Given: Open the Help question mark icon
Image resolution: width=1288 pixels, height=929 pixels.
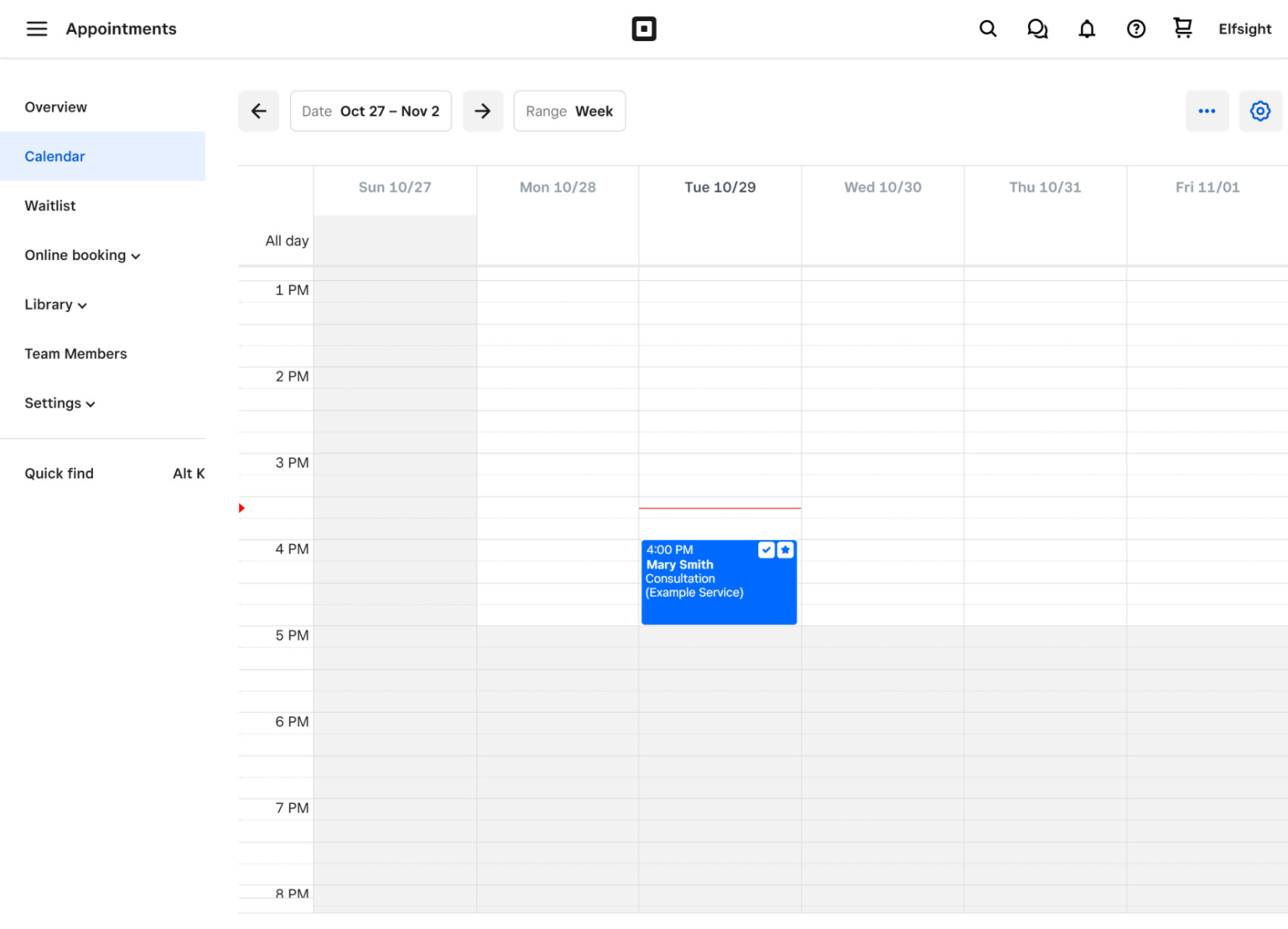Looking at the screenshot, I should click(x=1136, y=29).
